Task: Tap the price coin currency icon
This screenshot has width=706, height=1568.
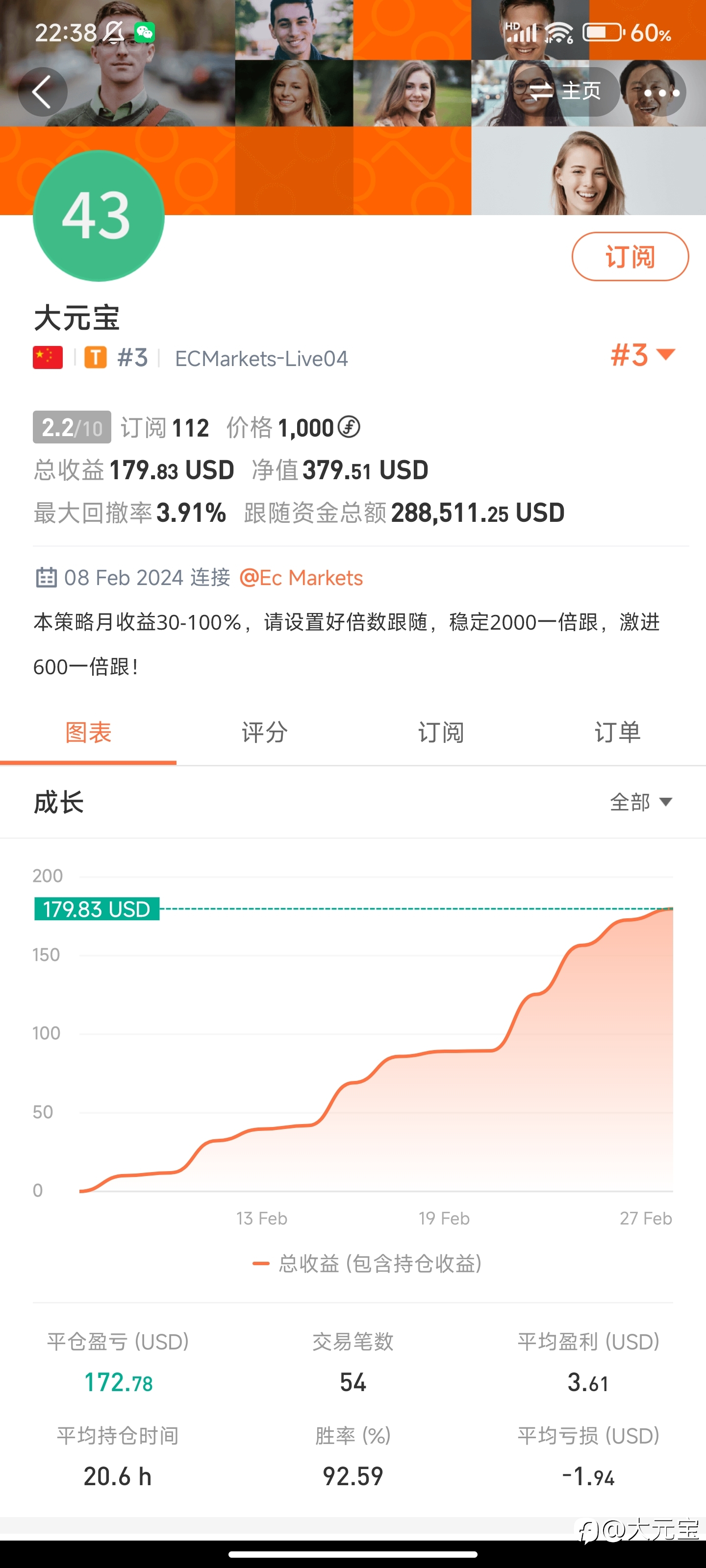Action: coord(349,427)
